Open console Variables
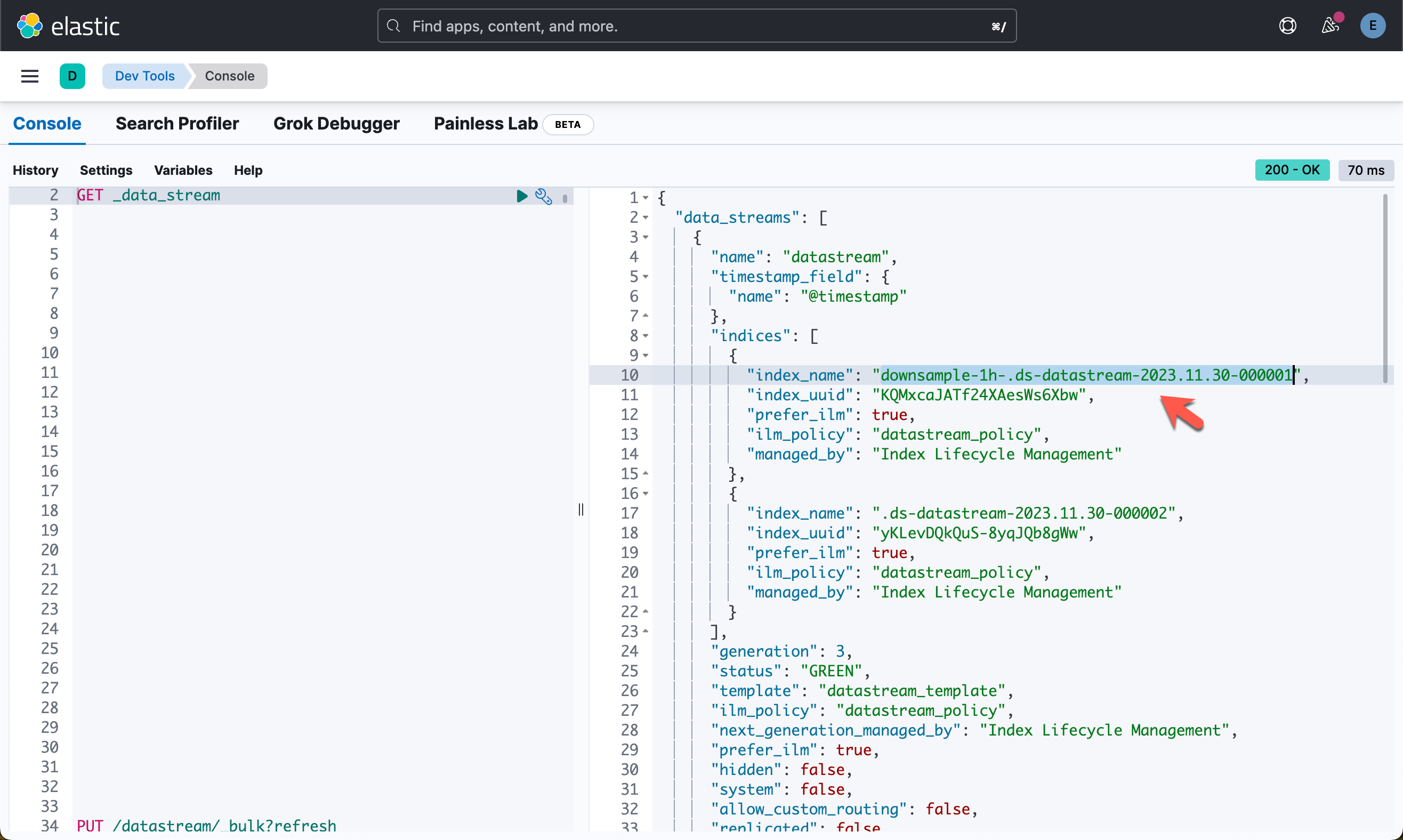 pos(183,171)
